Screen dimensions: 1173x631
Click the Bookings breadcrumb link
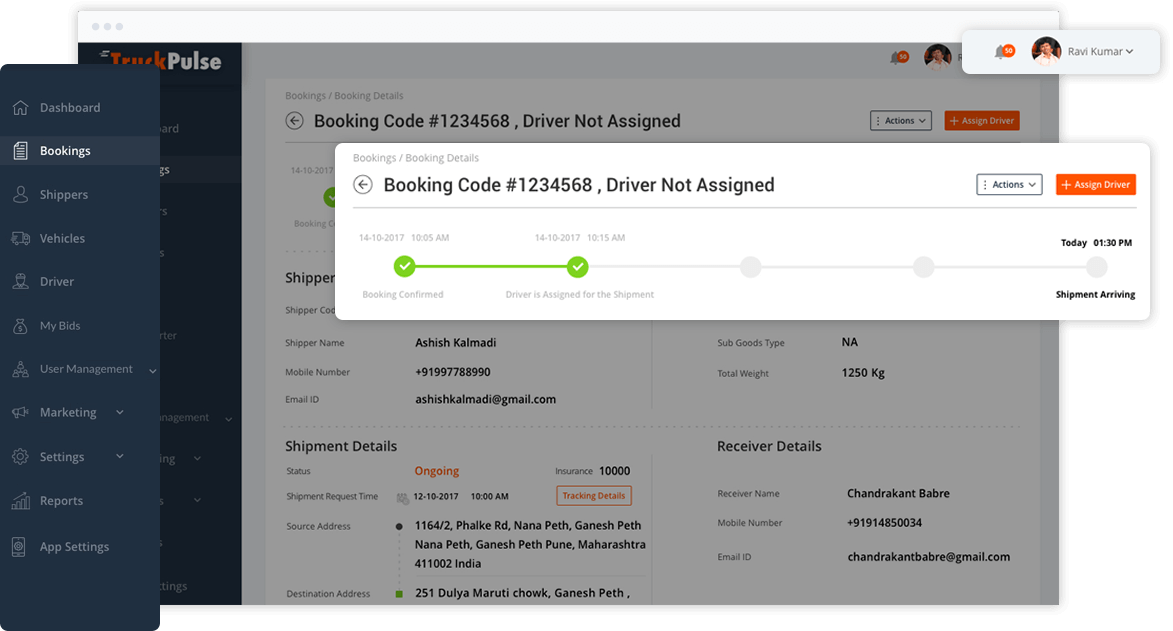(x=374, y=158)
